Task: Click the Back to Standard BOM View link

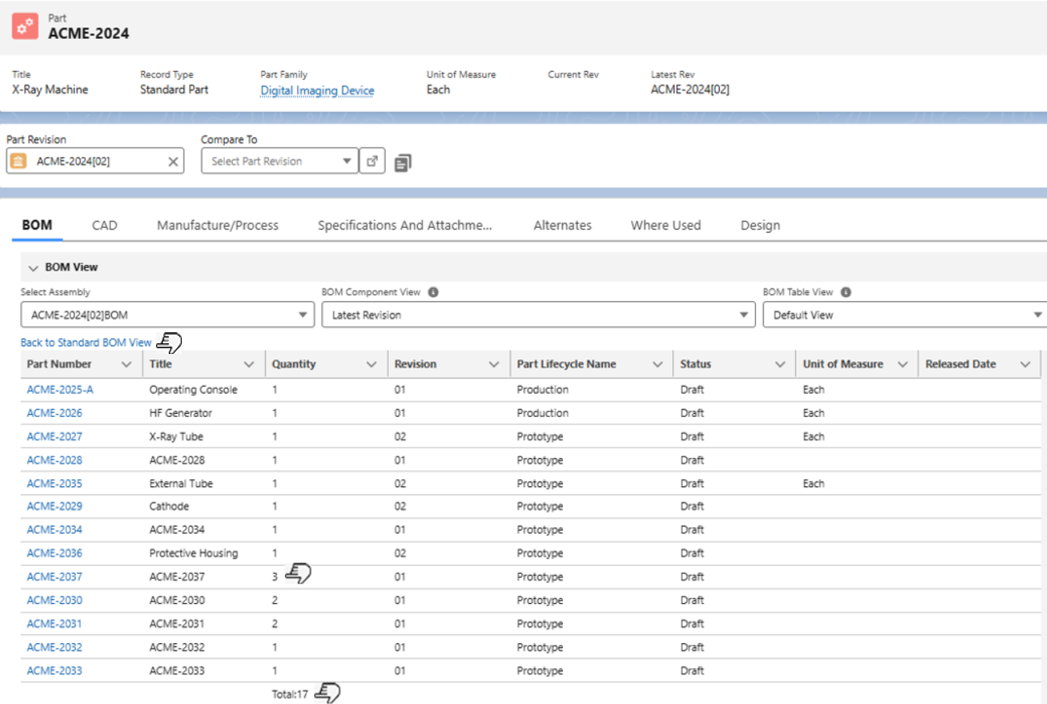Action: click(x=86, y=342)
